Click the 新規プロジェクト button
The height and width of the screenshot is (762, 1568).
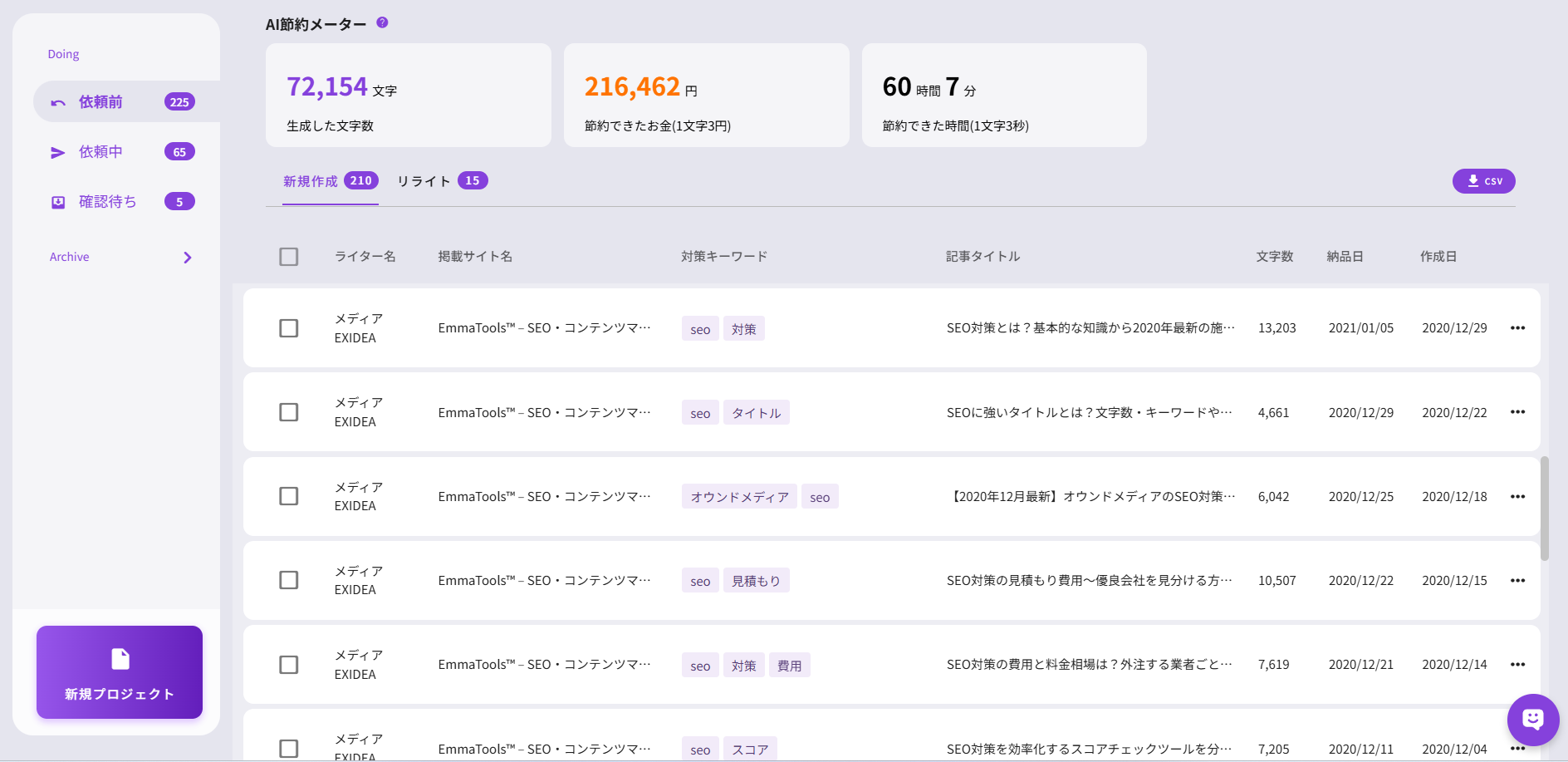(119, 673)
